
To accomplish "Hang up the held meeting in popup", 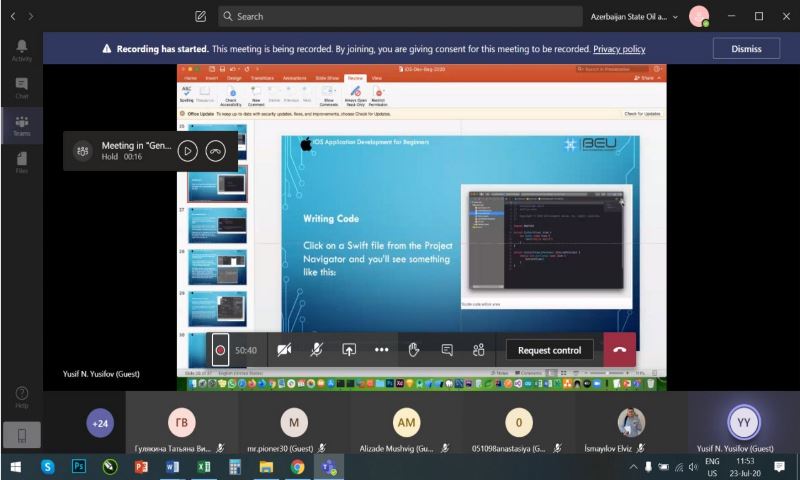I will coord(215,151).
